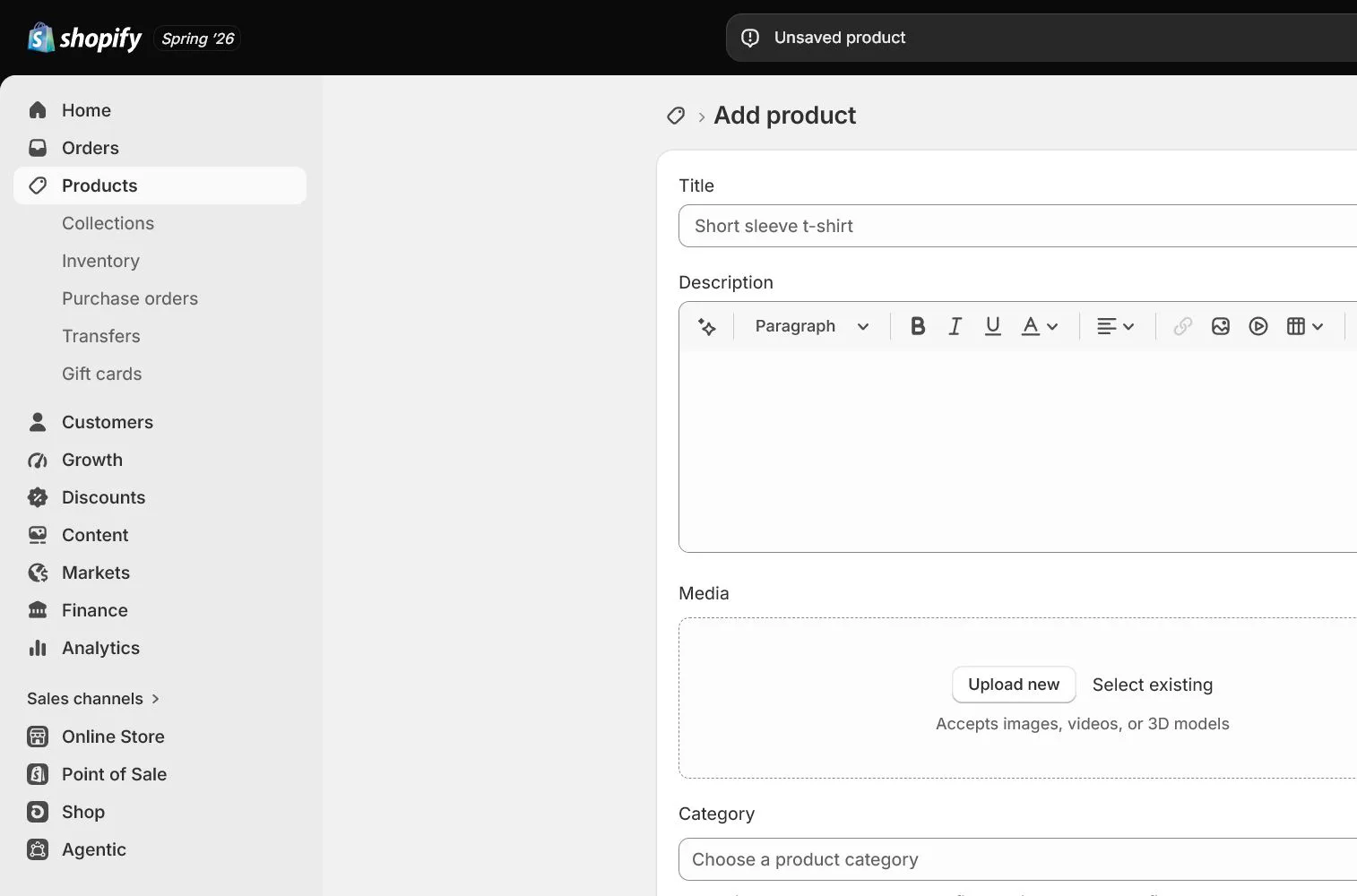Click the Customers person icon
This screenshot has height=896, width=1357.
tap(38, 422)
